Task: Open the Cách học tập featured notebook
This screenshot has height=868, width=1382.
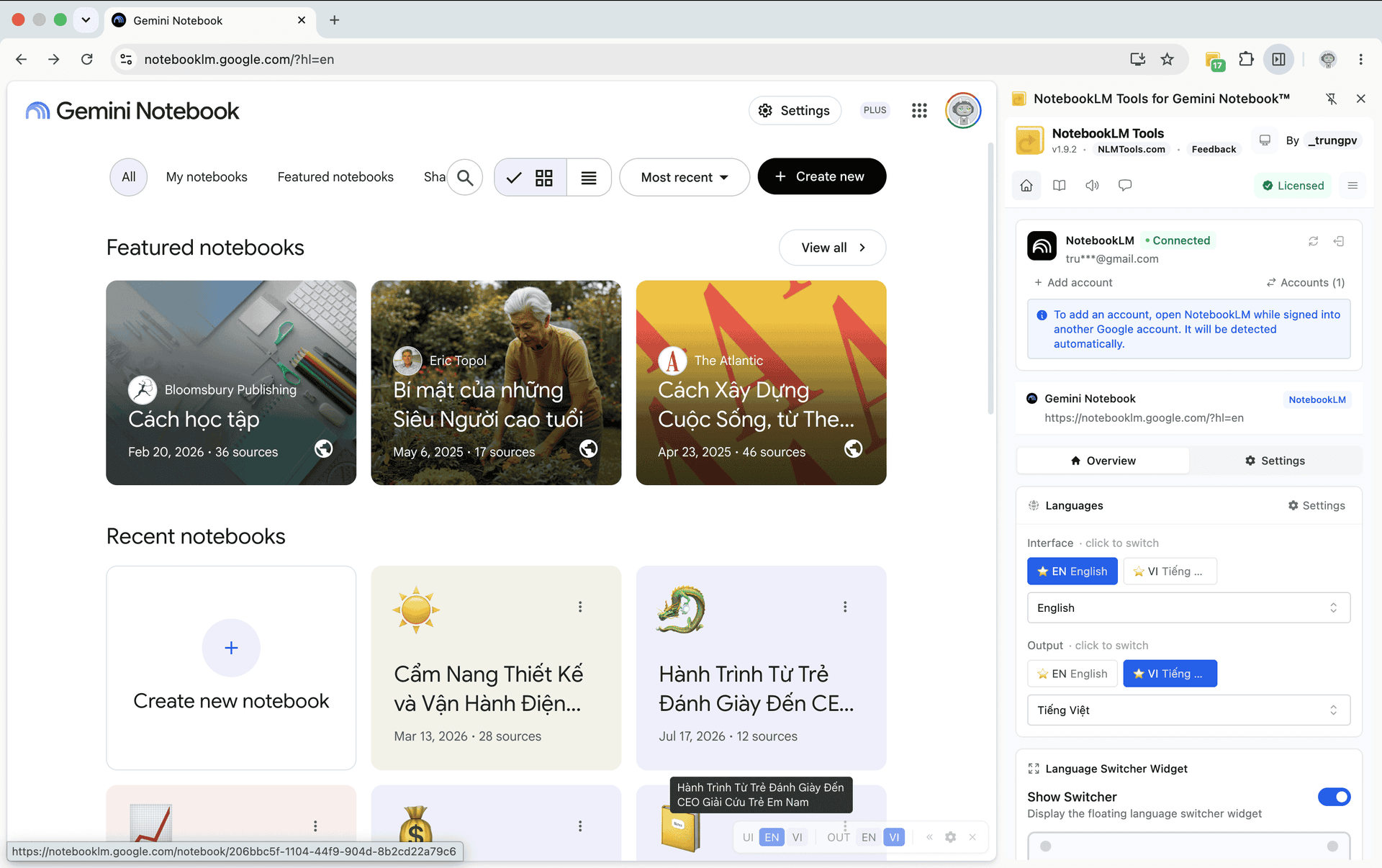Action: (x=231, y=383)
